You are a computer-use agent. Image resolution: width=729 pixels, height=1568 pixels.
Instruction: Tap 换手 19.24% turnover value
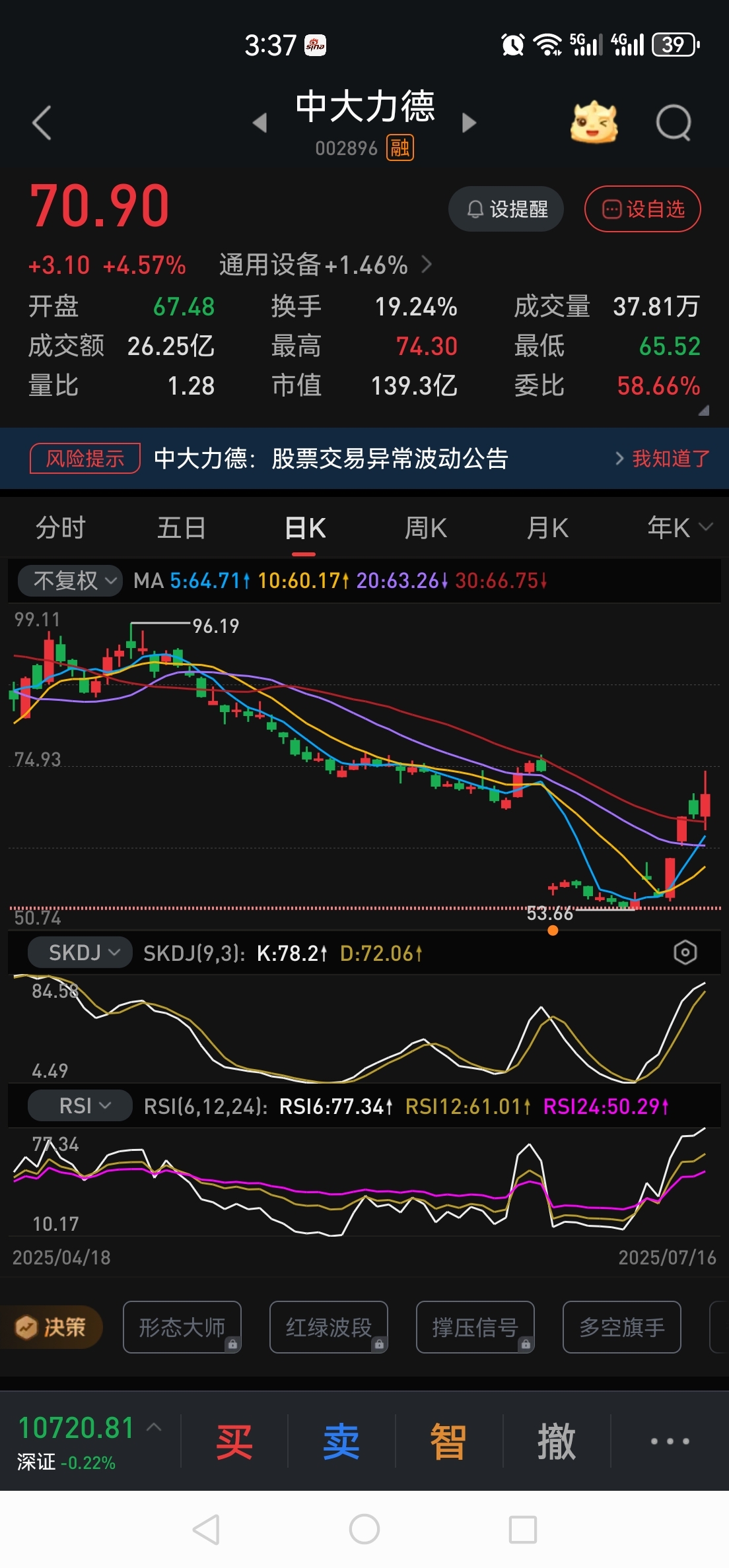click(x=417, y=307)
